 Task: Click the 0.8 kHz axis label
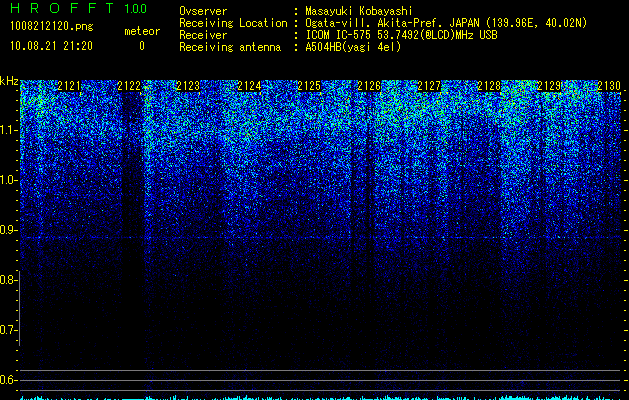[x=8, y=280]
